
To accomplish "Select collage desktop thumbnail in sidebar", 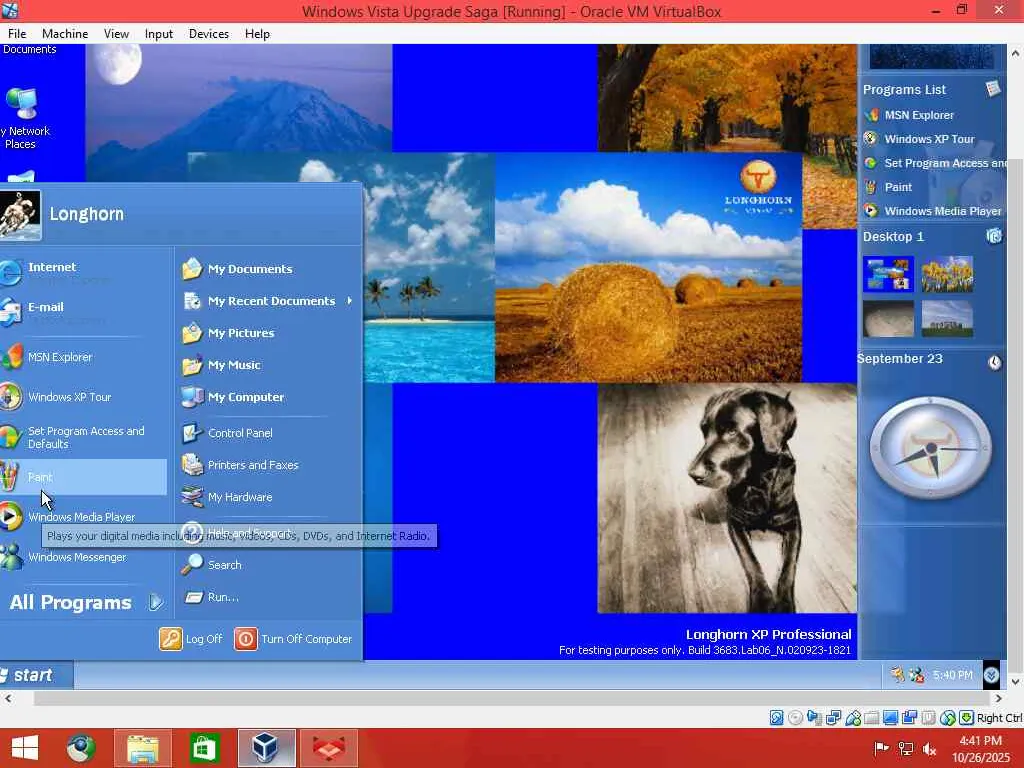I will (x=888, y=274).
